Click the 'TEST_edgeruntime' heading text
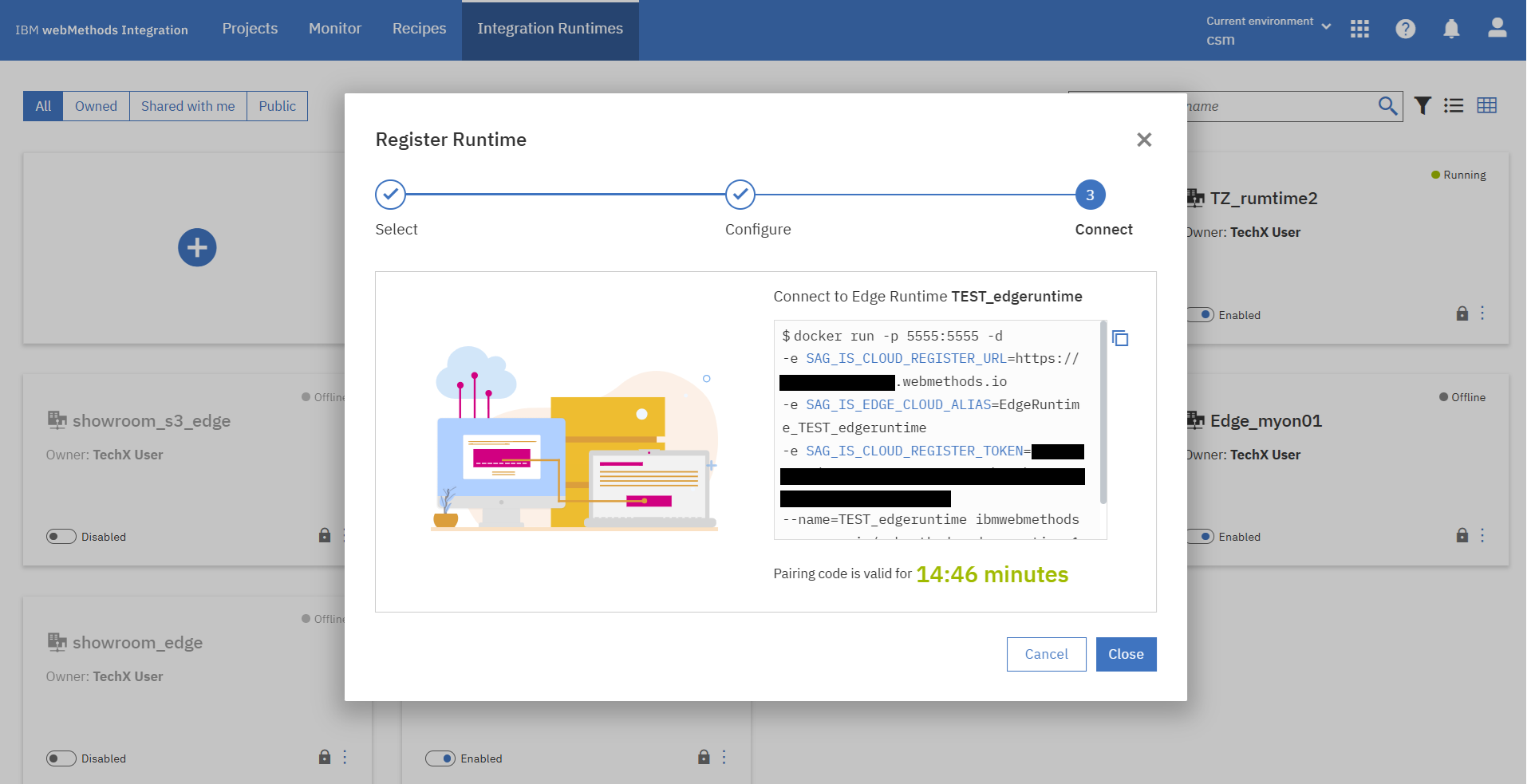The image size is (1531, 784). click(1016, 297)
